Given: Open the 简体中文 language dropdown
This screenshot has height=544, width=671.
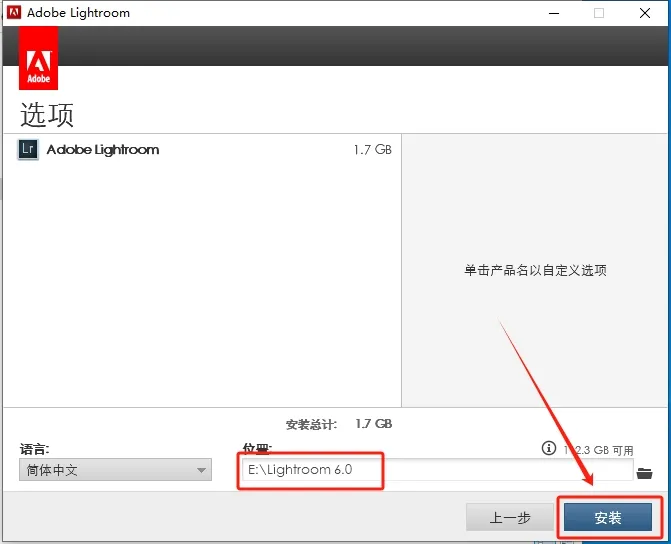Looking at the screenshot, I should (x=116, y=470).
